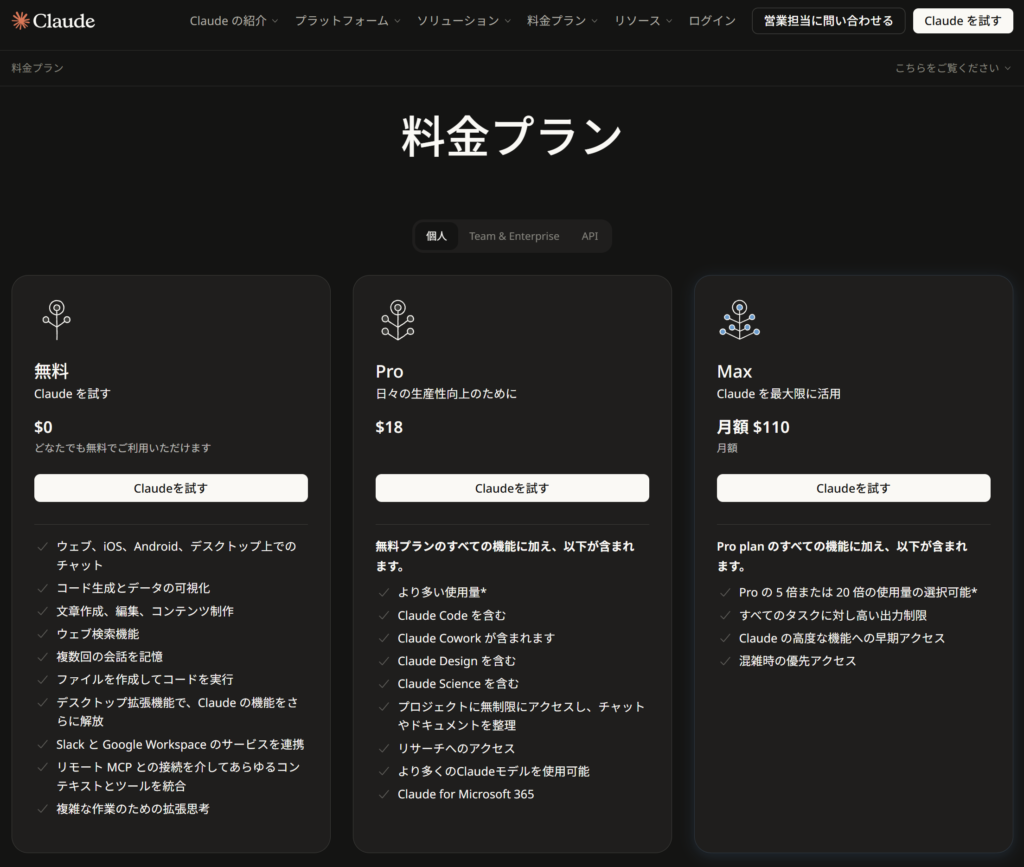Image resolution: width=1024 pixels, height=867 pixels.
Task: Click Claudeを試す in the 無料 card
Action: coord(171,488)
